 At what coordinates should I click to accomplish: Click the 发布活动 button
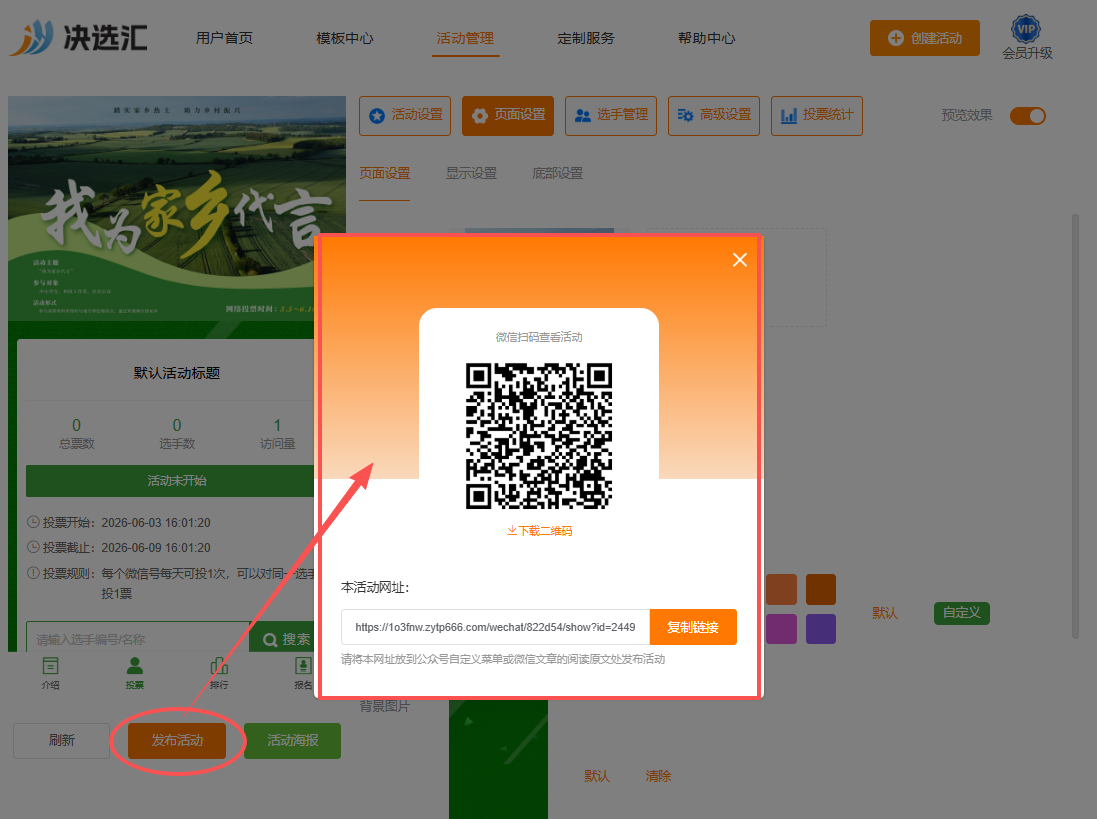coord(177,741)
